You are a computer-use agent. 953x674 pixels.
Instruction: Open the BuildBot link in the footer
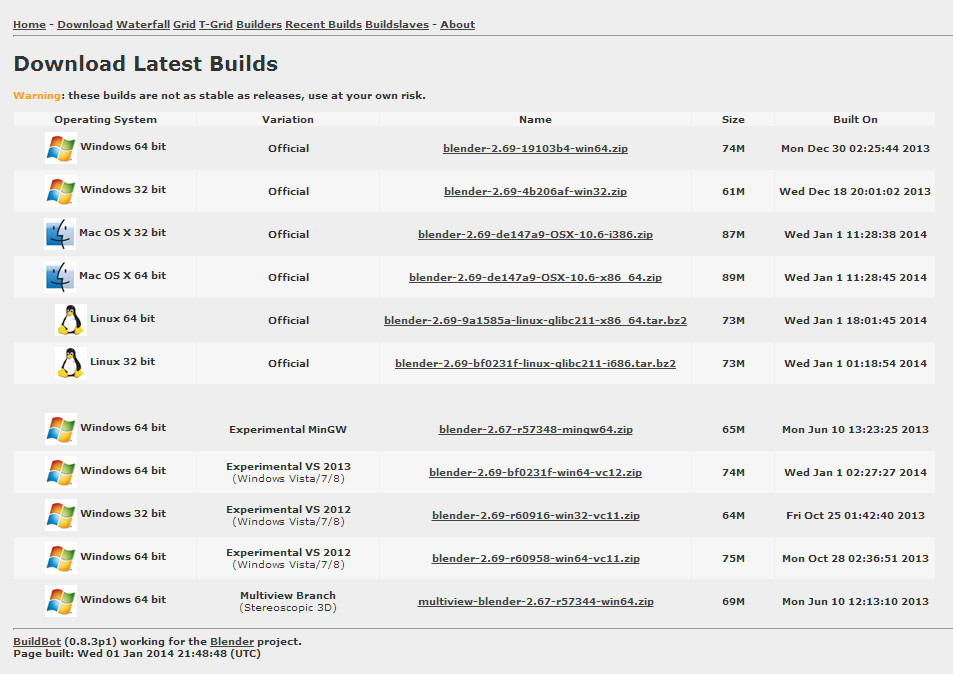[x=37, y=641]
